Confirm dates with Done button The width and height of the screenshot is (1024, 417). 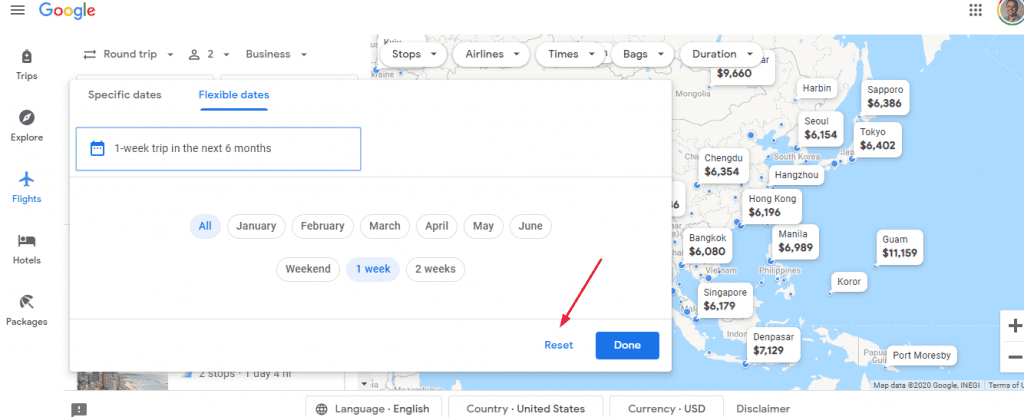click(x=627, y=345)
